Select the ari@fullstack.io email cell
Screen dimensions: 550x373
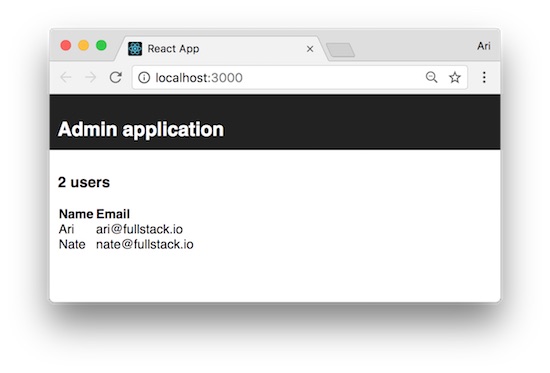click(x=139, y=229)
